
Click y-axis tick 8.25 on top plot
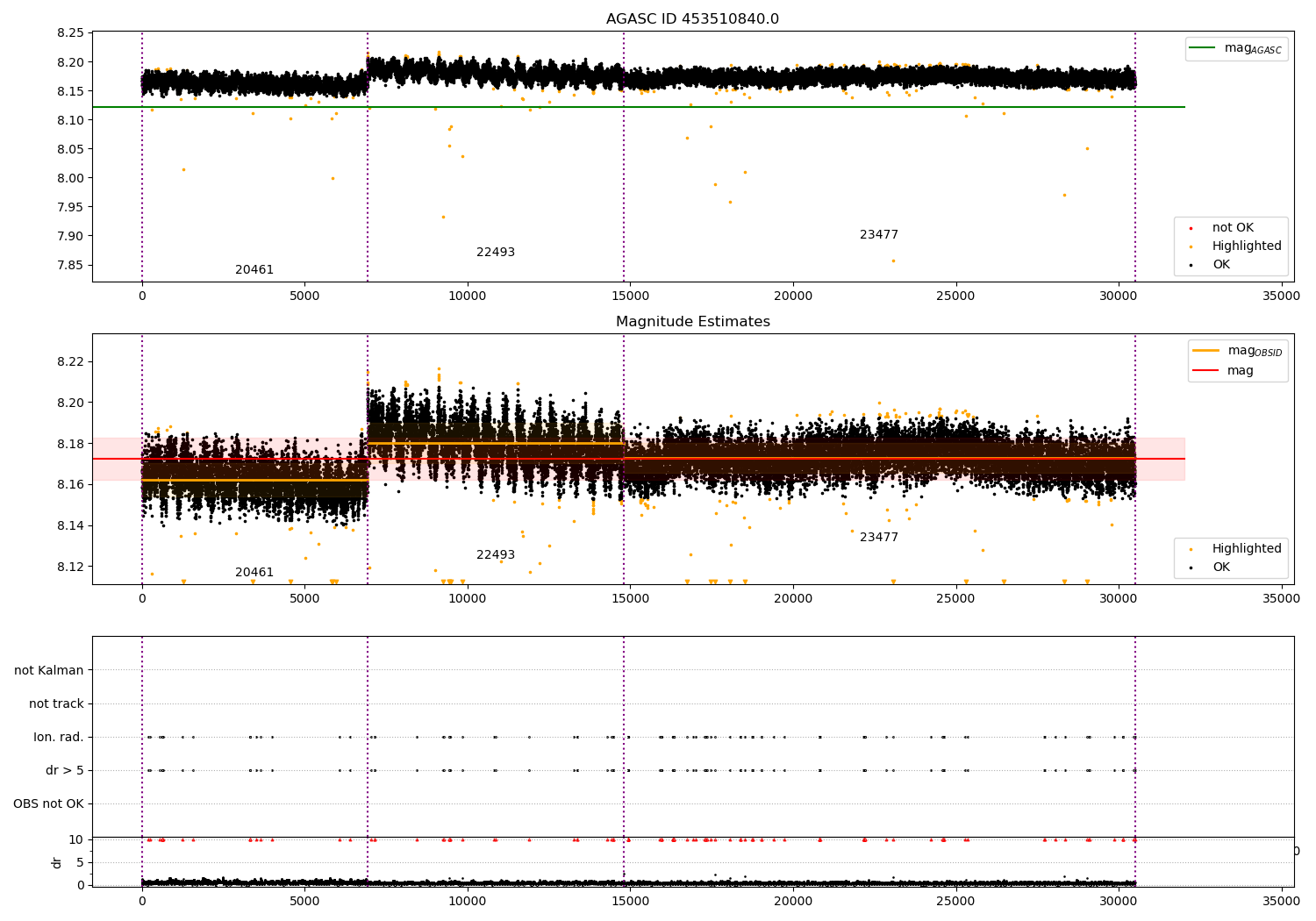click(69, 33)
